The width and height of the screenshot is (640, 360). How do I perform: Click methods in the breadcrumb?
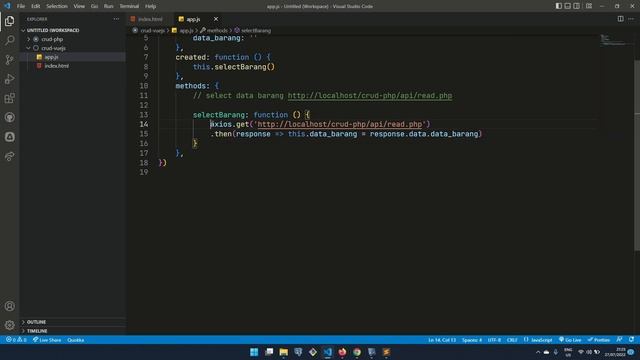pyautogui.click(x=217, y=30)
